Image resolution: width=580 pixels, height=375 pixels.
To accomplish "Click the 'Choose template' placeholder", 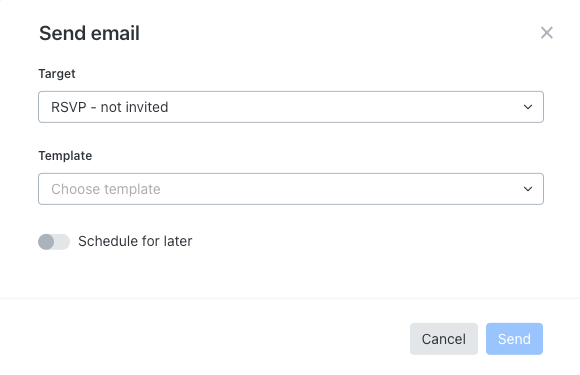I will tap(106, 189).
